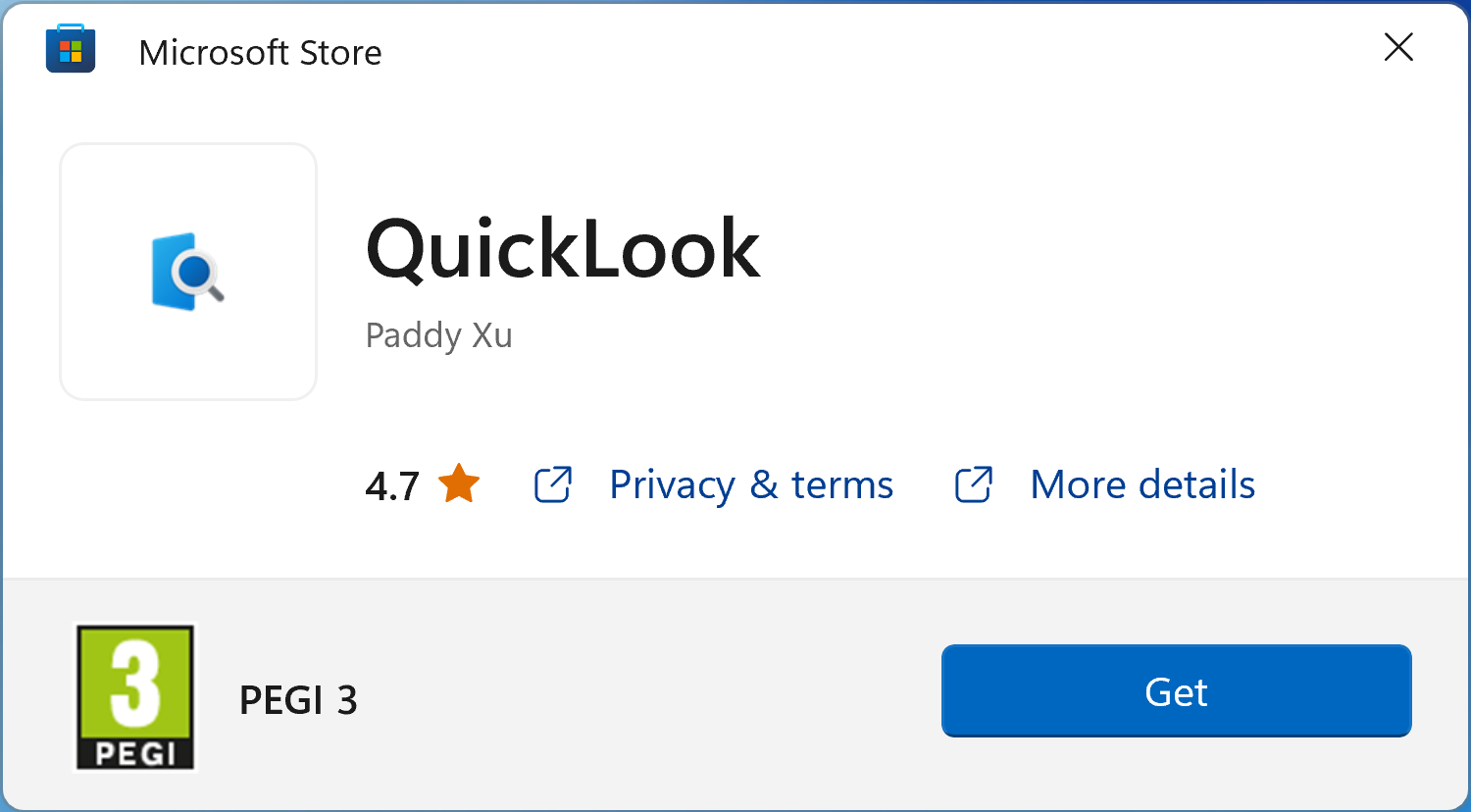Click the Microsoft Store header title
Screen dimensions: 1471x812
coord(260,52)
